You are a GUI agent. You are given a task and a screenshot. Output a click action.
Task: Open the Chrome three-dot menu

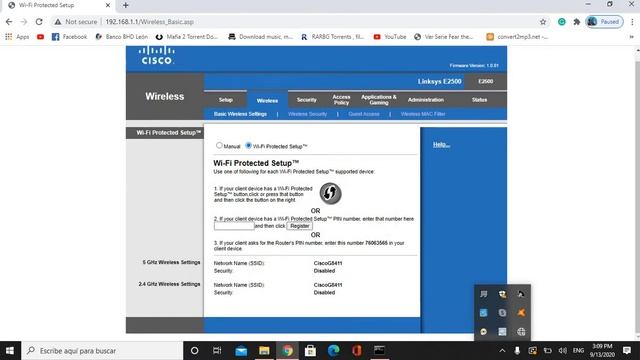point(632,22)
